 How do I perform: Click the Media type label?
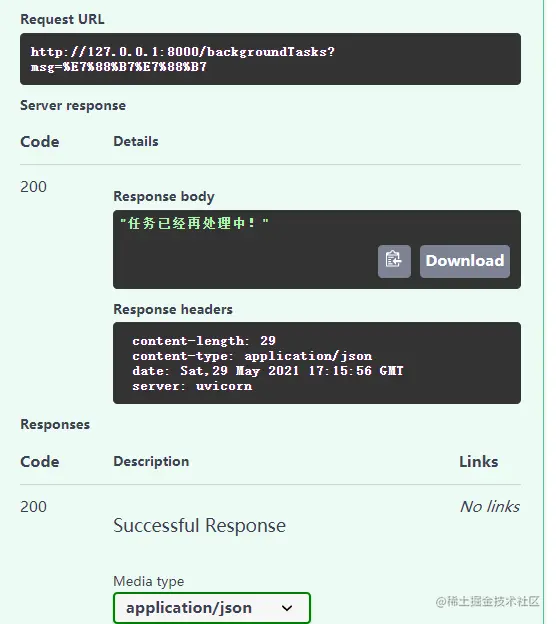tap(148, 581)
